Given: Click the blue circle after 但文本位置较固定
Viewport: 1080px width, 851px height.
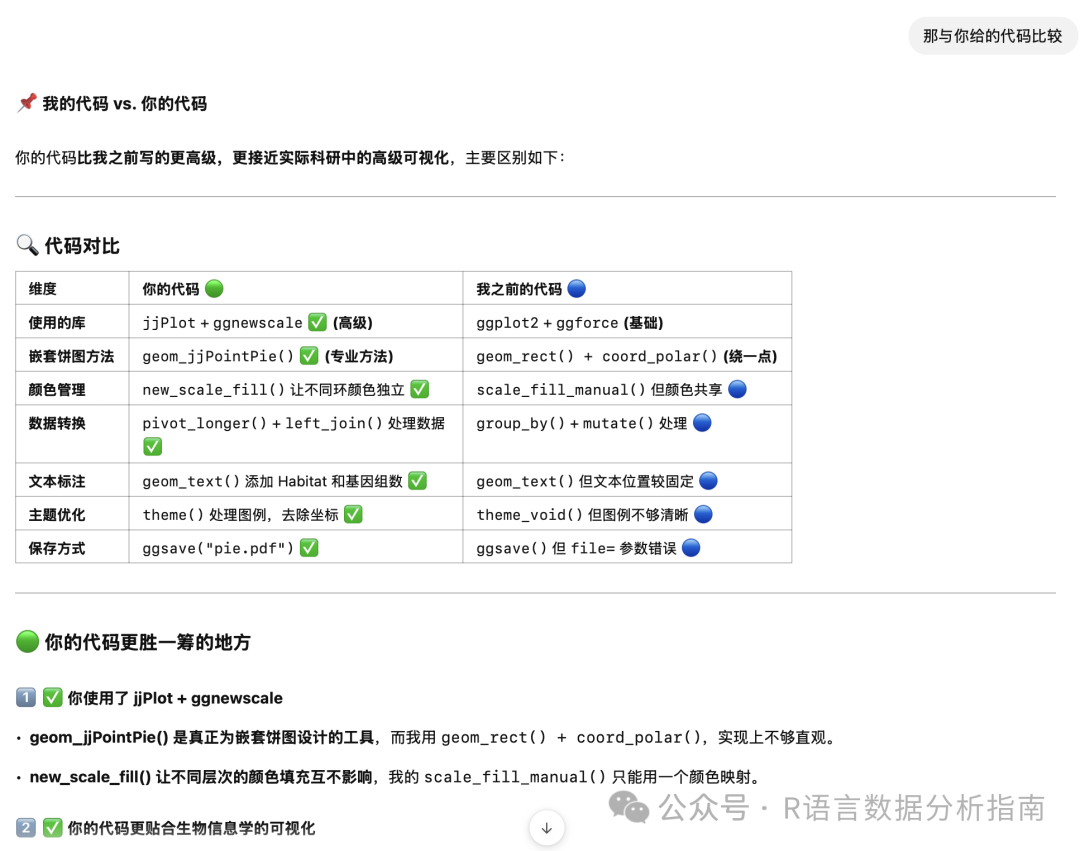Looking at the screenshot, I should (708, 481).
